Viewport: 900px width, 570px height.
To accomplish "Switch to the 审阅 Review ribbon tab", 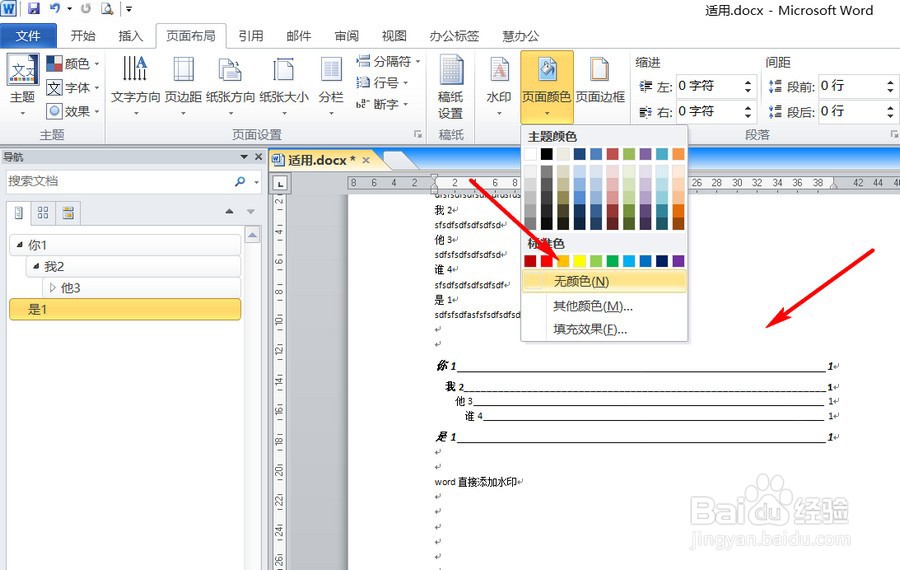I will [x=346, y=36].
